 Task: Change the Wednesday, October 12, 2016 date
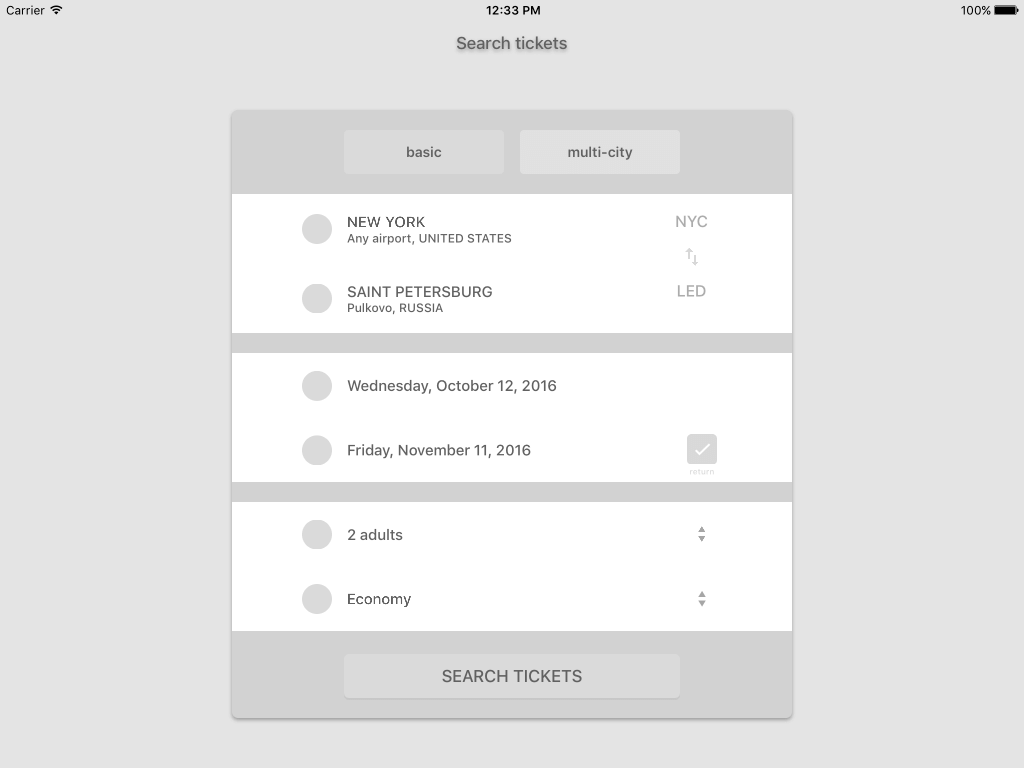tap(452, 386)
